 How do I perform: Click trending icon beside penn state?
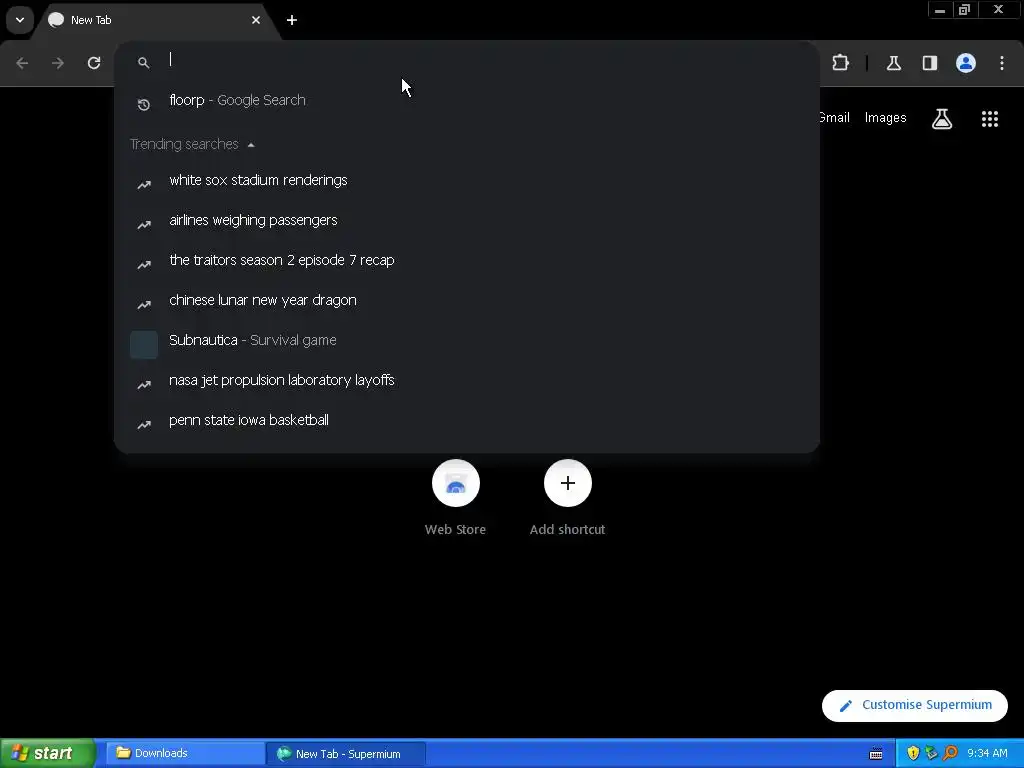click(x=144, y=424)
